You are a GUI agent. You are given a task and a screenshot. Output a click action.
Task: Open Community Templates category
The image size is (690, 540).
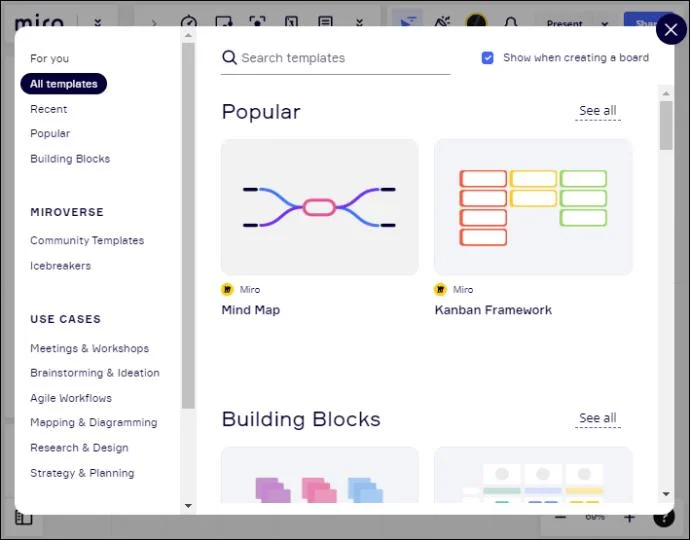click(x=87, y=241)
